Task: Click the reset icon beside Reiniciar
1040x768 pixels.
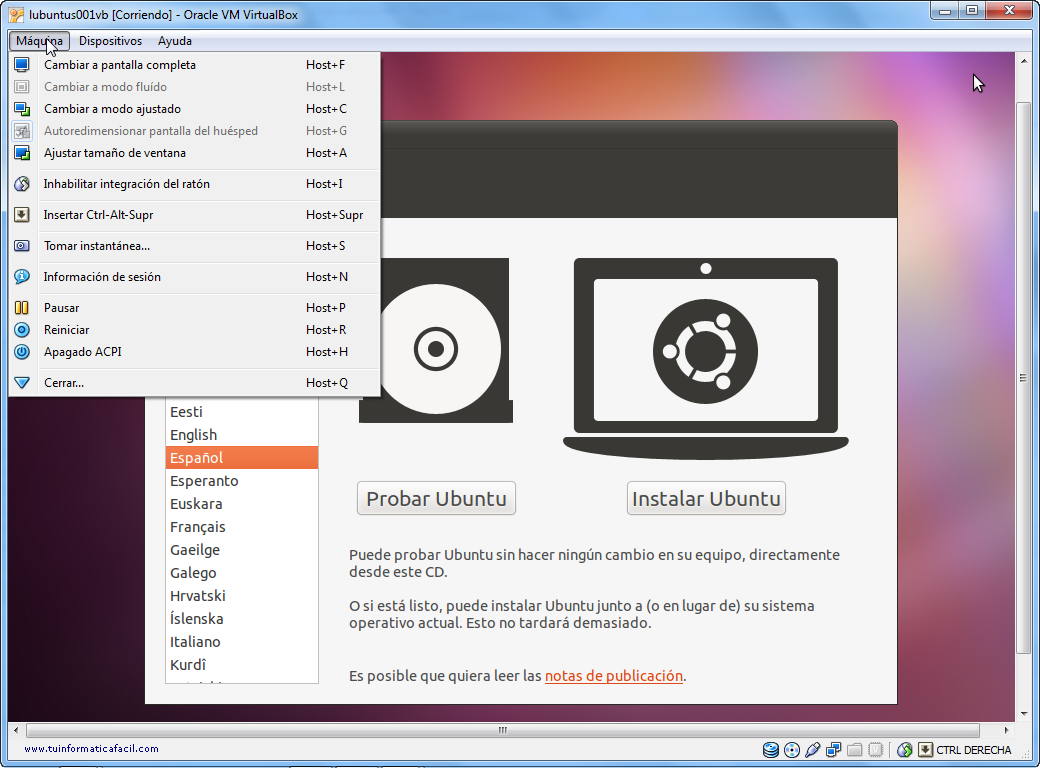Action: pos(22,330)
